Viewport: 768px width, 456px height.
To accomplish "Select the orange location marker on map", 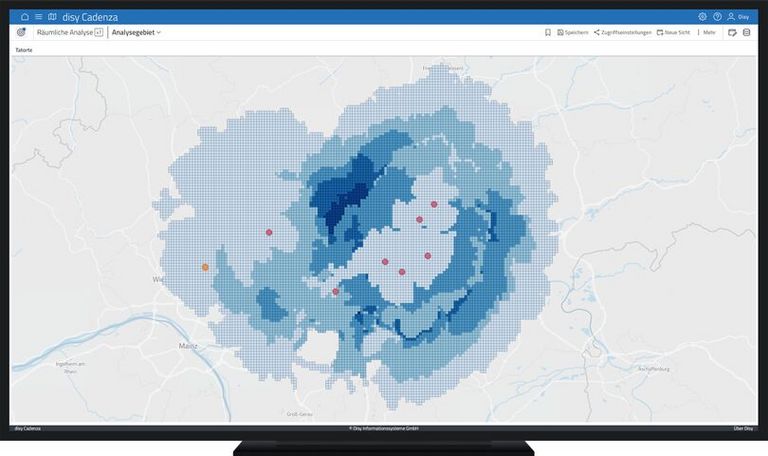I will 205,267.
